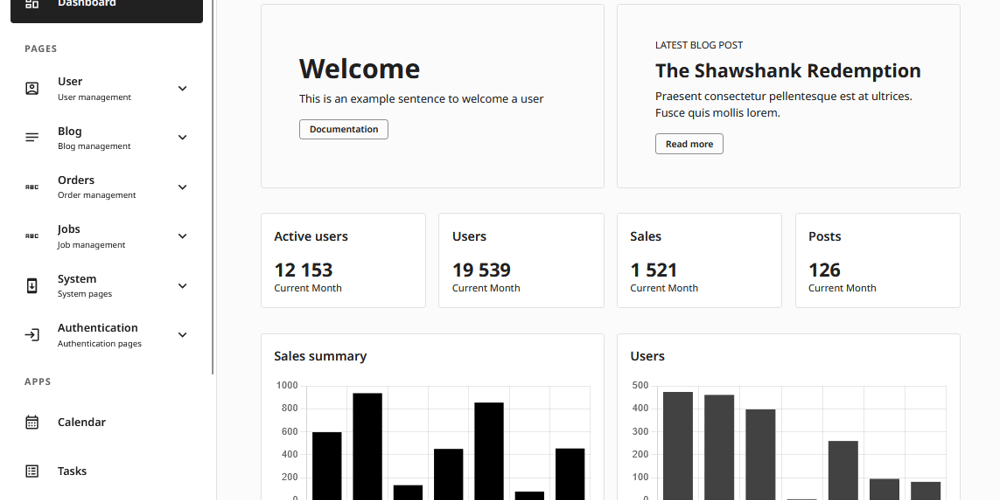Open the Calendar app

point(107,422)
